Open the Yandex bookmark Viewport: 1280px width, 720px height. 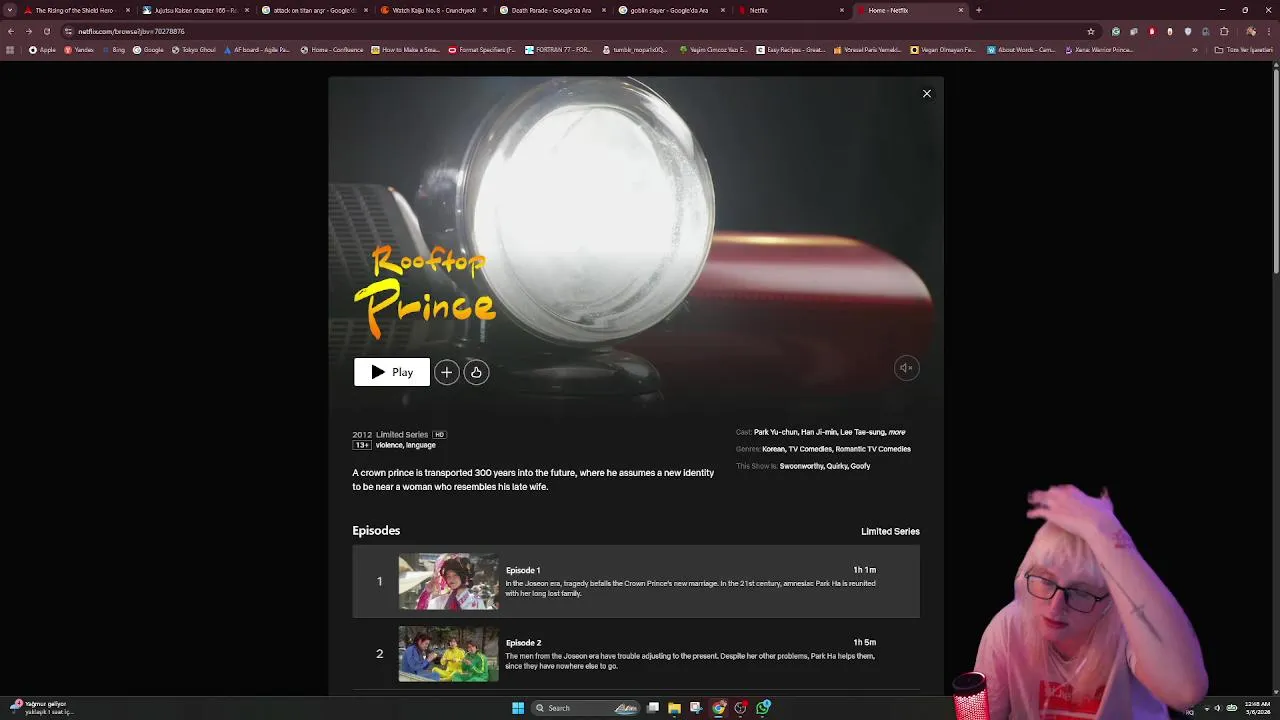(77, 50)
